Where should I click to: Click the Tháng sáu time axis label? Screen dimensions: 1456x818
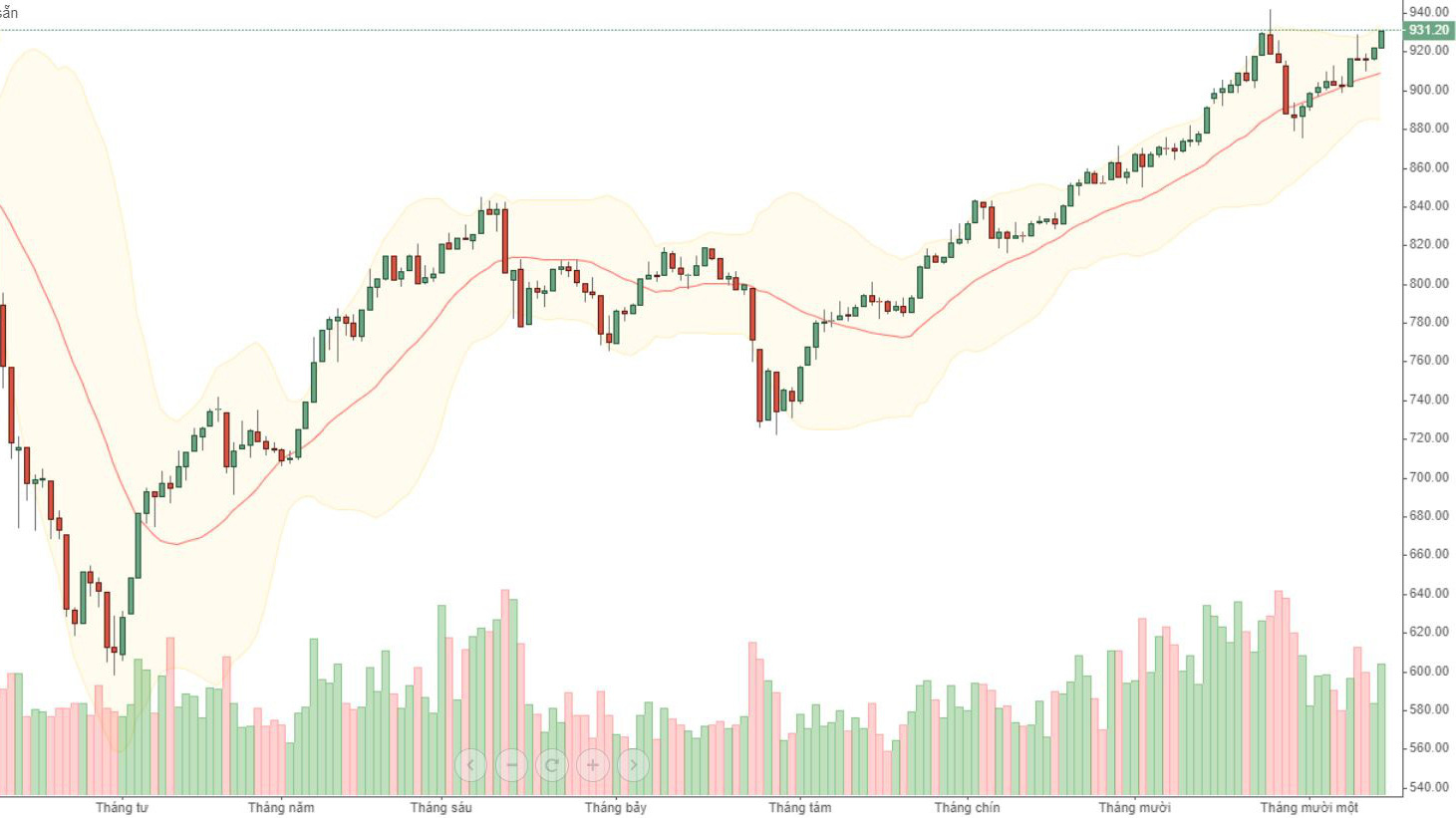[440, 807]
